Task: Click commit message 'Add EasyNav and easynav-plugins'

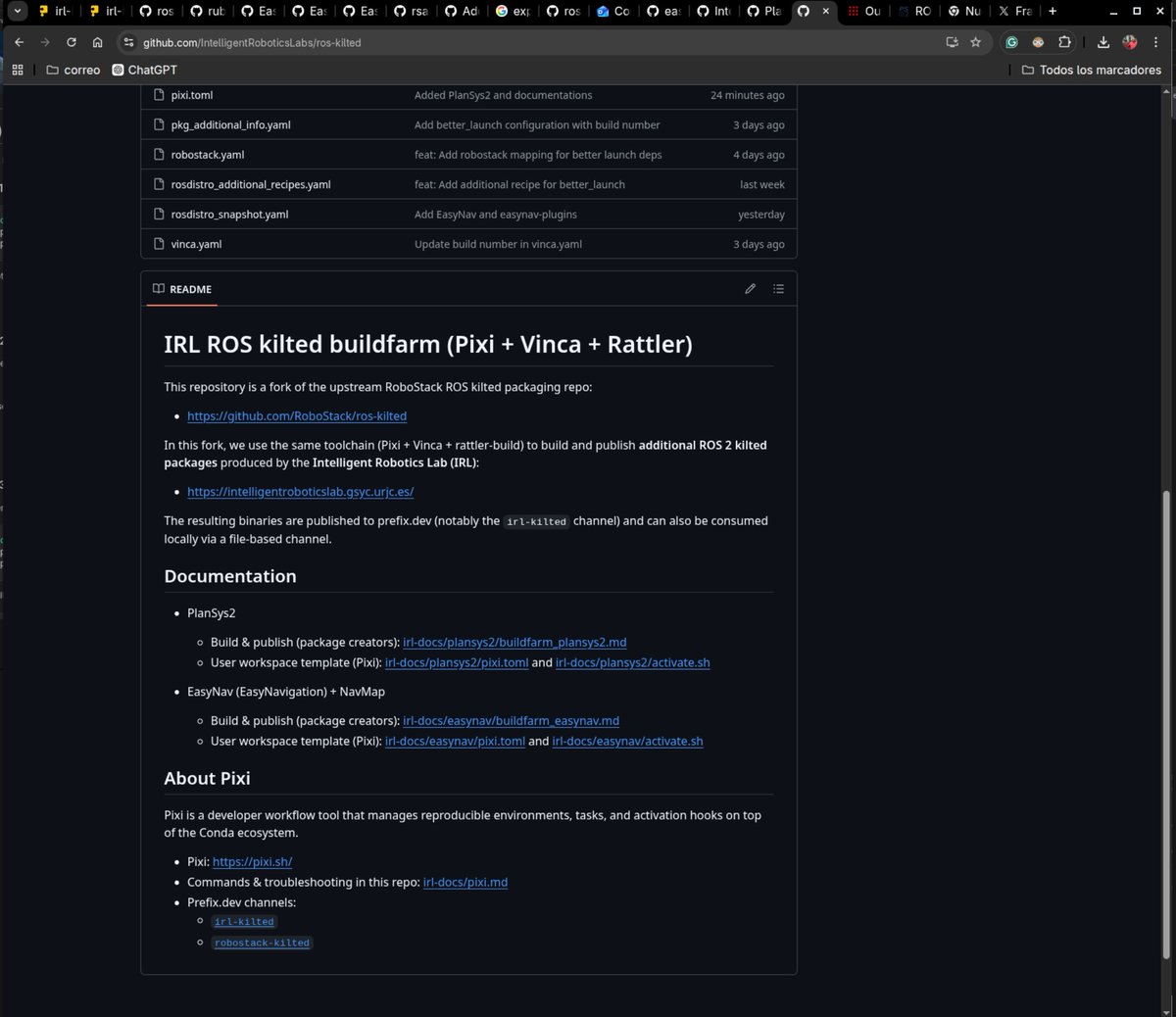Action: click(496, 215)
